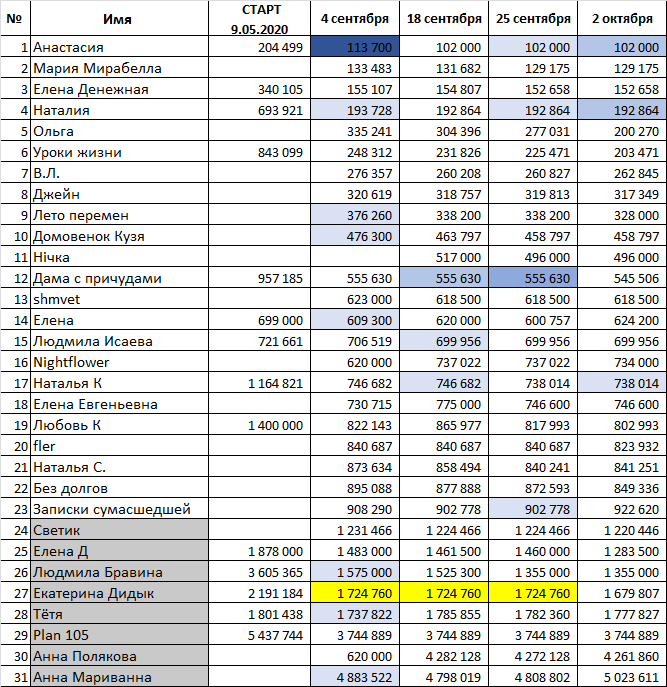Image resolution: width=667 pixels, height=687 pixels.
Task: Select the start value '340 105'
Action: coord(259,89)
